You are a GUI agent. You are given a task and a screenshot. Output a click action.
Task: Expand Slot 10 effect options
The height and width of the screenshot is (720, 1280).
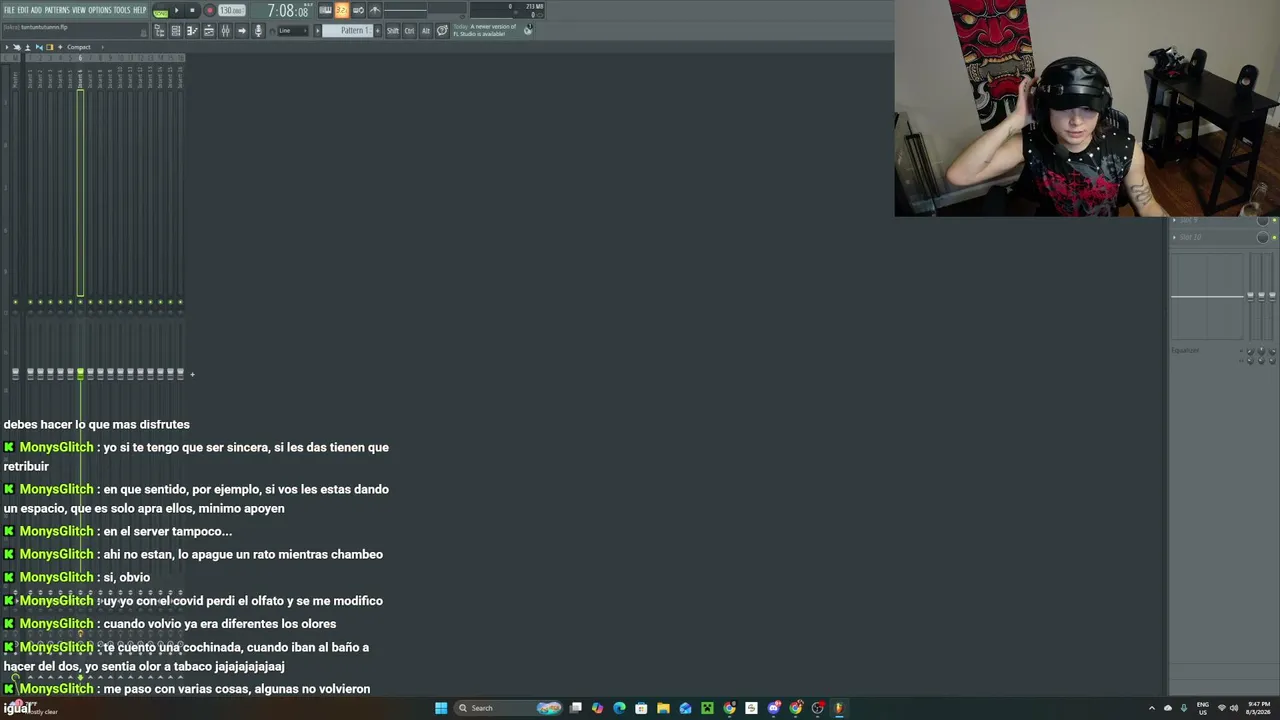click(1174, 237)
